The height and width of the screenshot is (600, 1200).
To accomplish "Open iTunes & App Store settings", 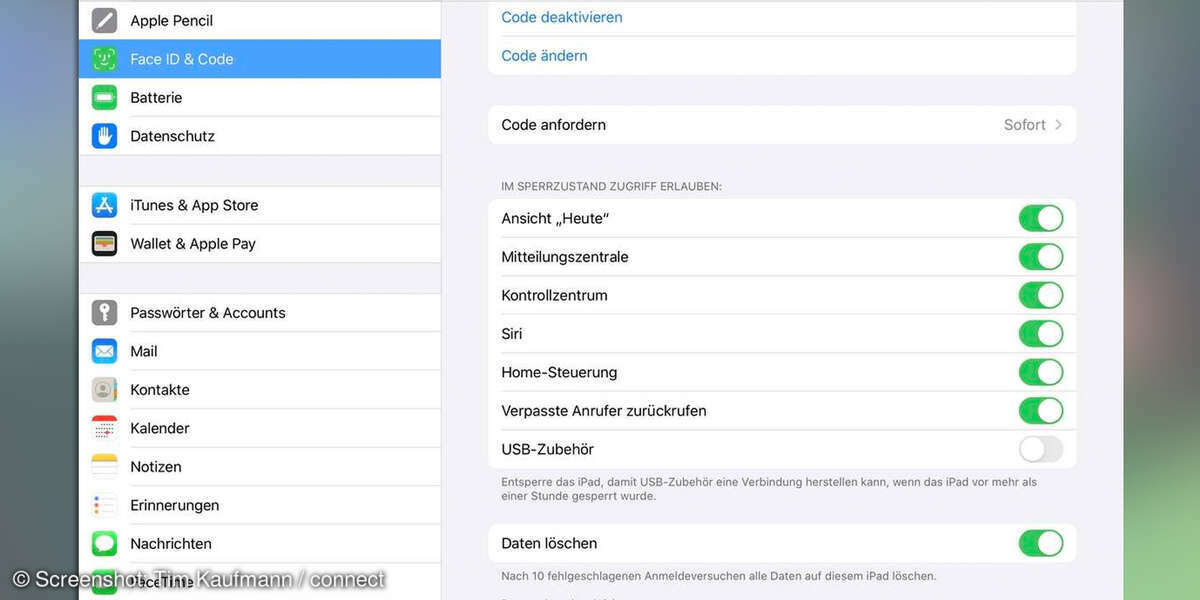I will [260, 205].
